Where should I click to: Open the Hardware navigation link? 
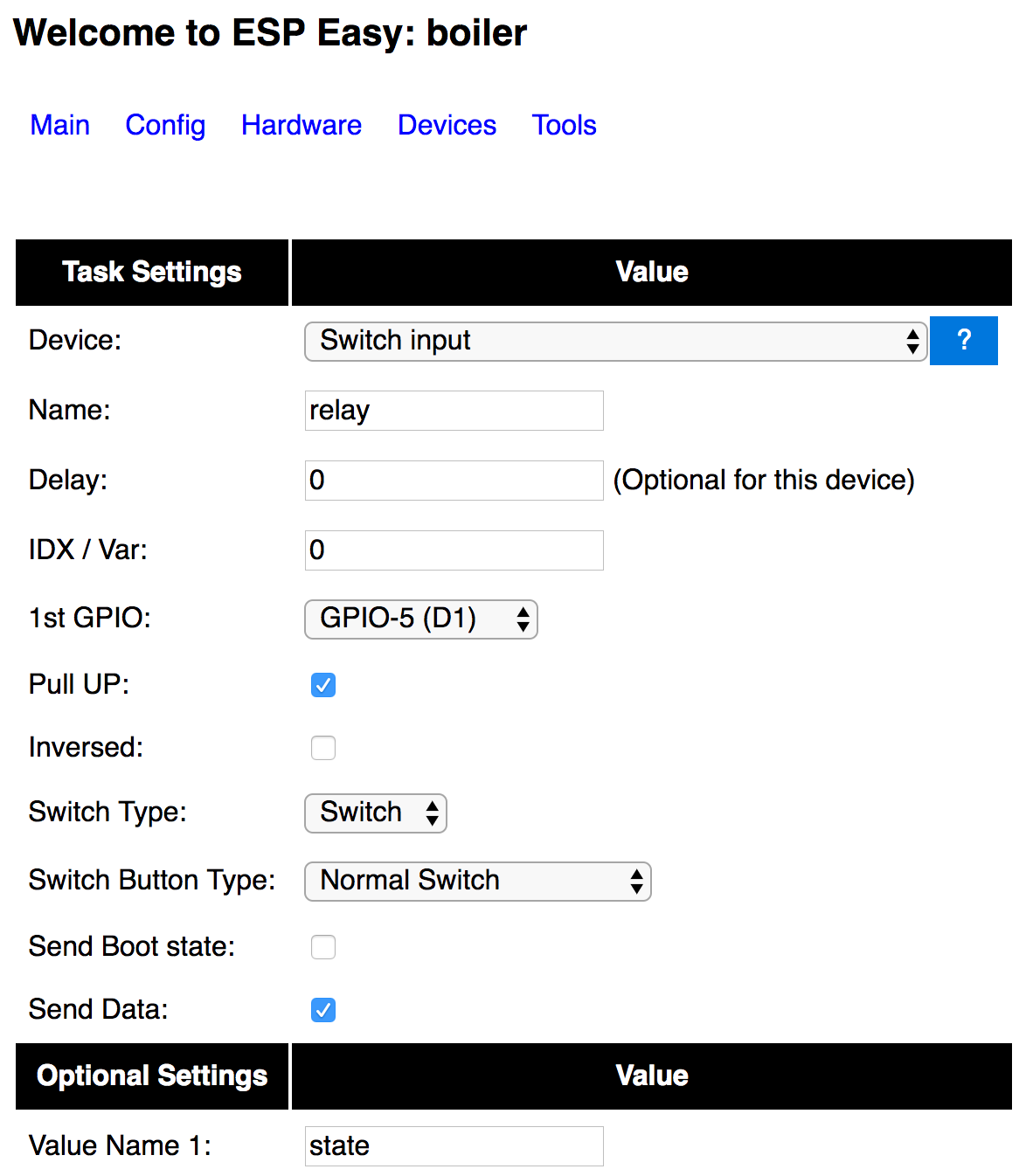pyautogui.click(x=302, y=125)
